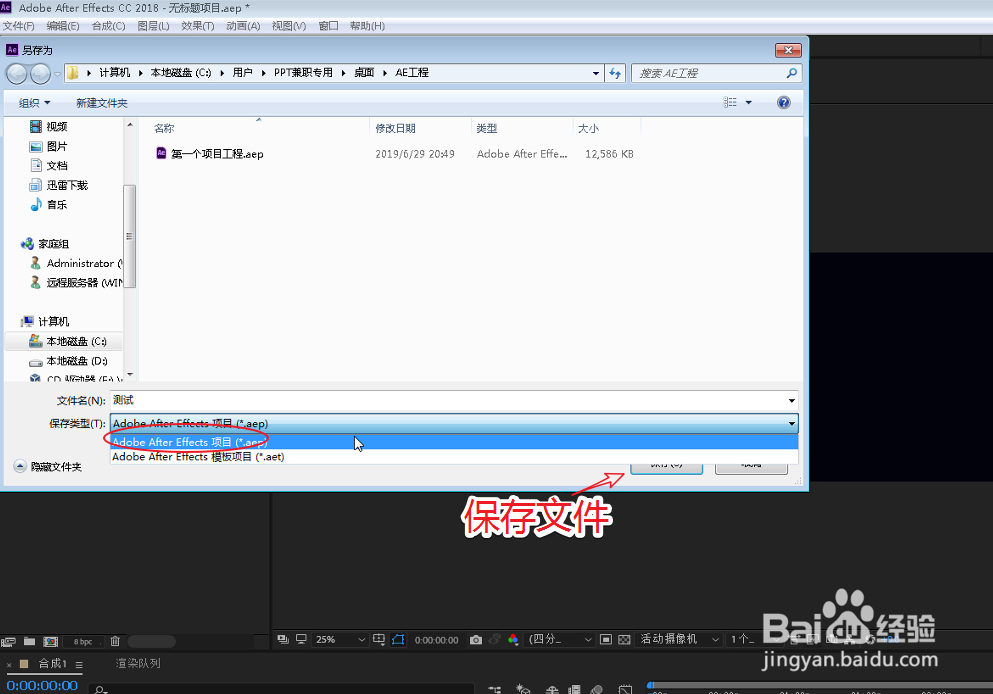Delete selected item with trash icon
993x694 pixels.
coord(115,641)
